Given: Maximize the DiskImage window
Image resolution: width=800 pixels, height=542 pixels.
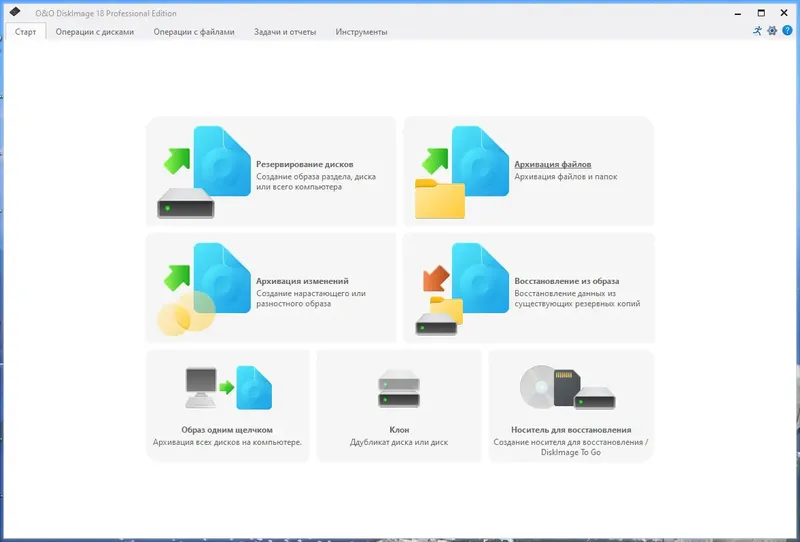Looking at the screenshot, I should pyautogui.click(x=761, y=13).
